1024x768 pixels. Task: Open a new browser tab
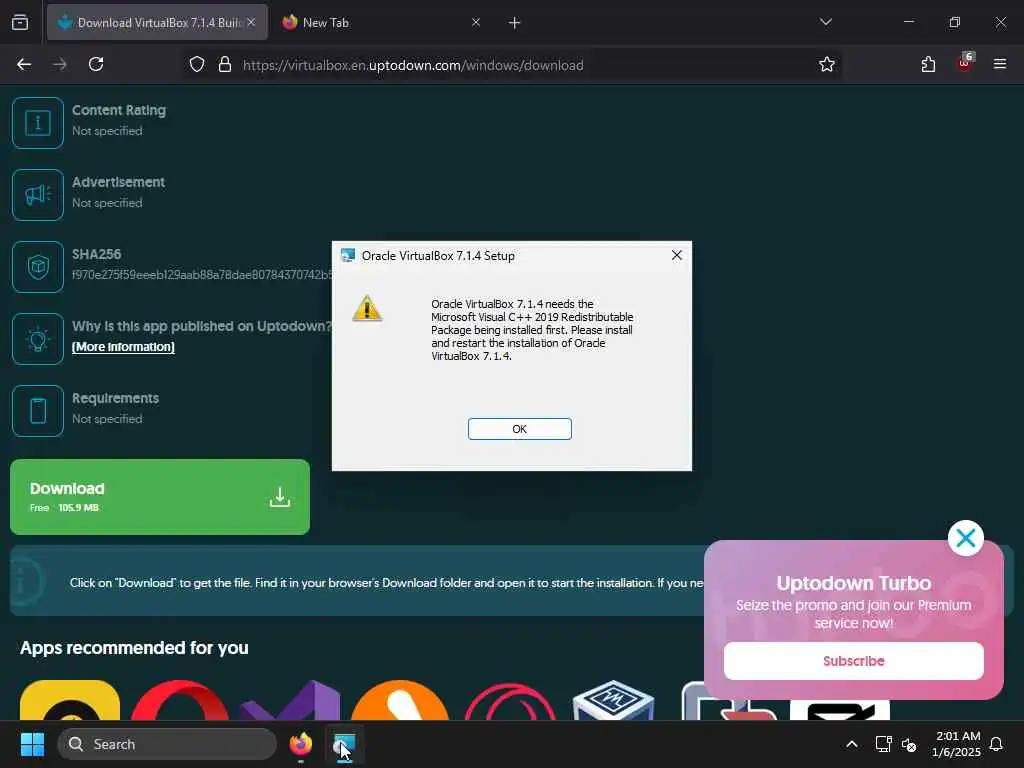click(514, 23)
